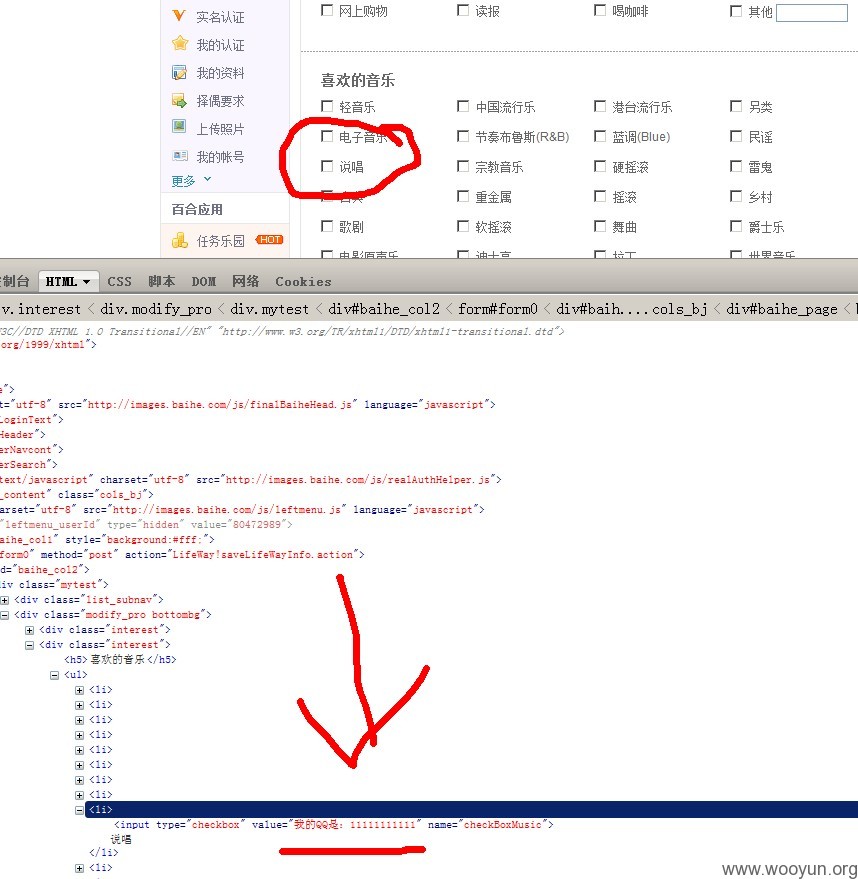Check the 节奏布鲁斯(R&B) checkbox
Viewport: 858px width, 879px height.
click(x=463, y=136)
